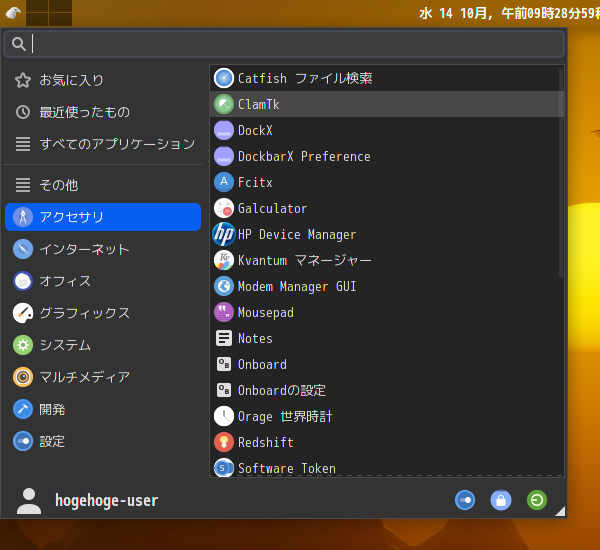Click into the menu search field
The height and width of the screenshot is (550, 600).
click(284, 44)
